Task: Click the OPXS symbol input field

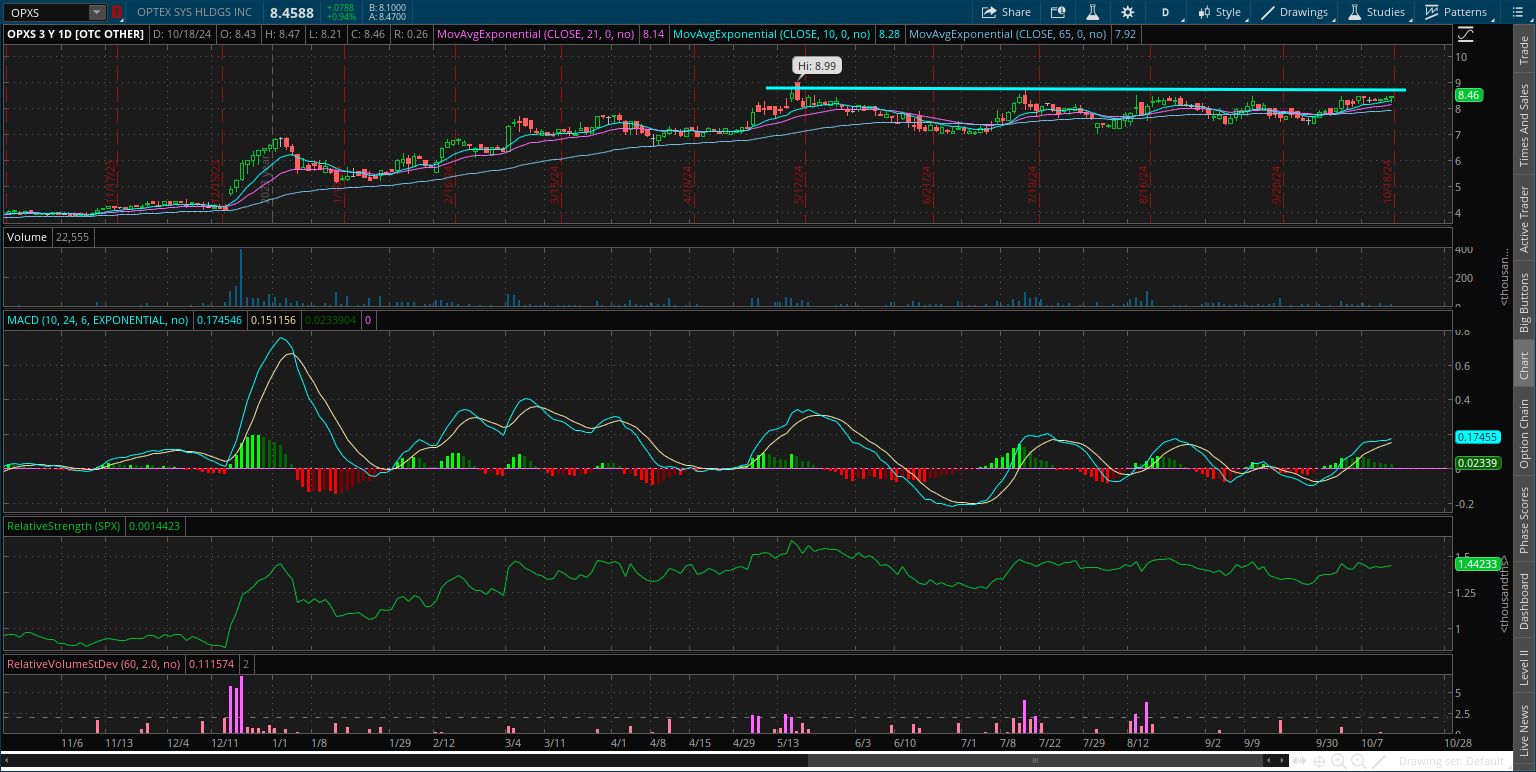Action: [x=46, y=12]
